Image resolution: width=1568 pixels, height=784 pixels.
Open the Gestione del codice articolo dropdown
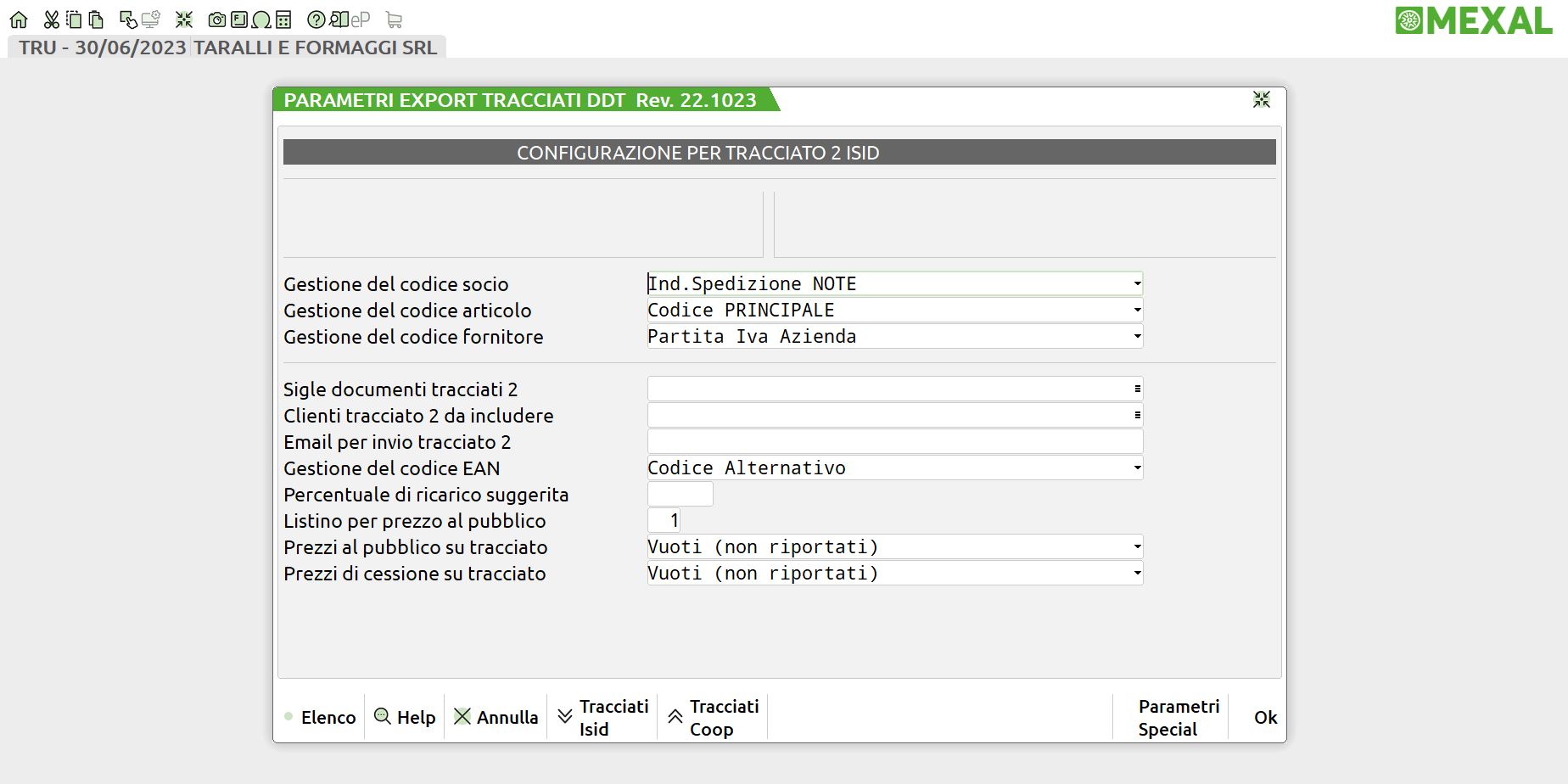pos(1137,310)
